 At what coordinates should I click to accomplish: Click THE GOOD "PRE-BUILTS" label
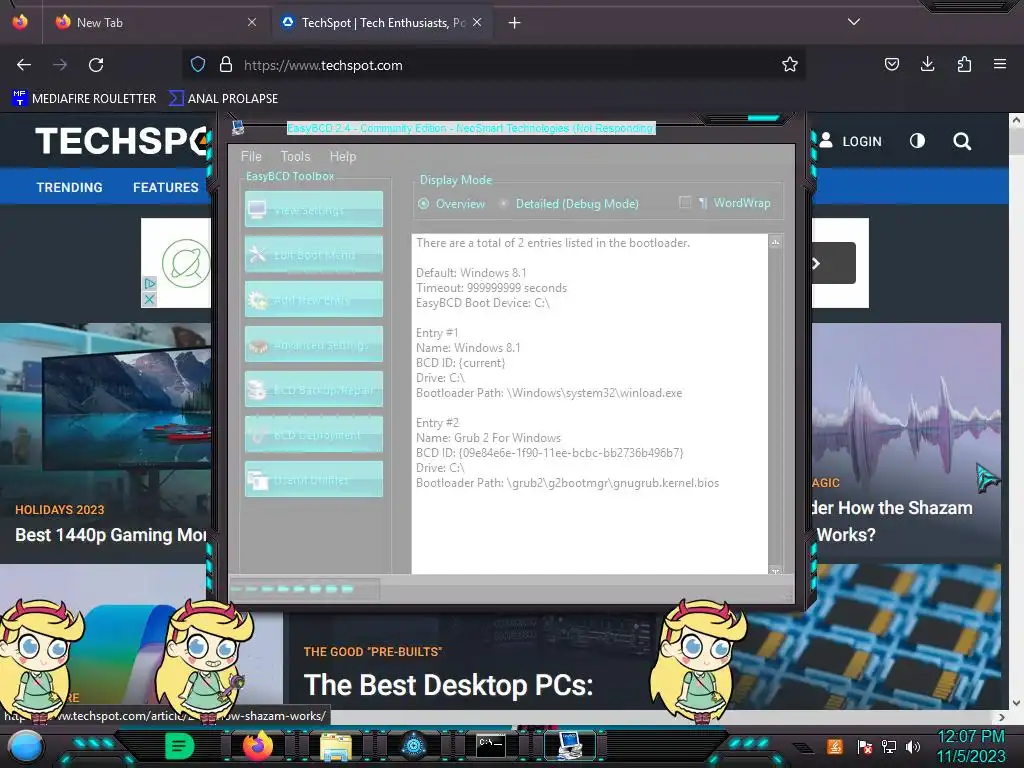pyautogui.click(x=373, y=652)
